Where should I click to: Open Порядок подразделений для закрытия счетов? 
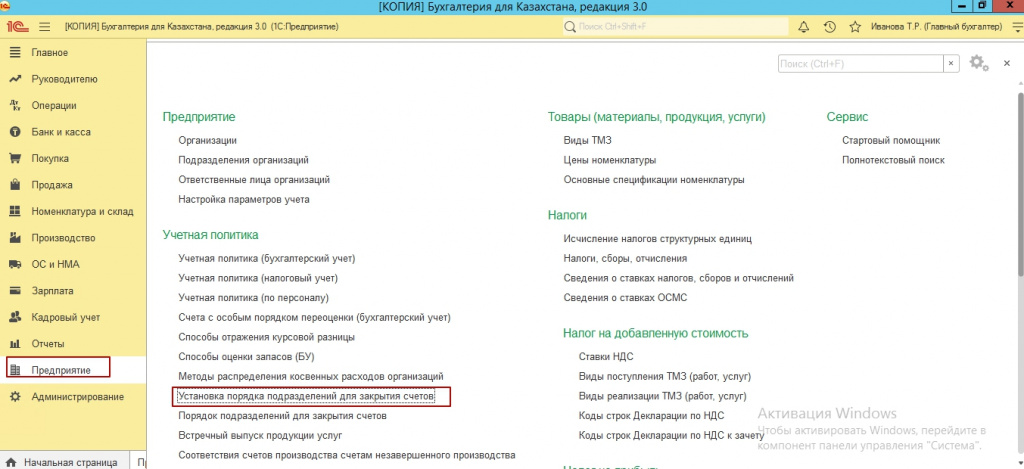[283, 415]
